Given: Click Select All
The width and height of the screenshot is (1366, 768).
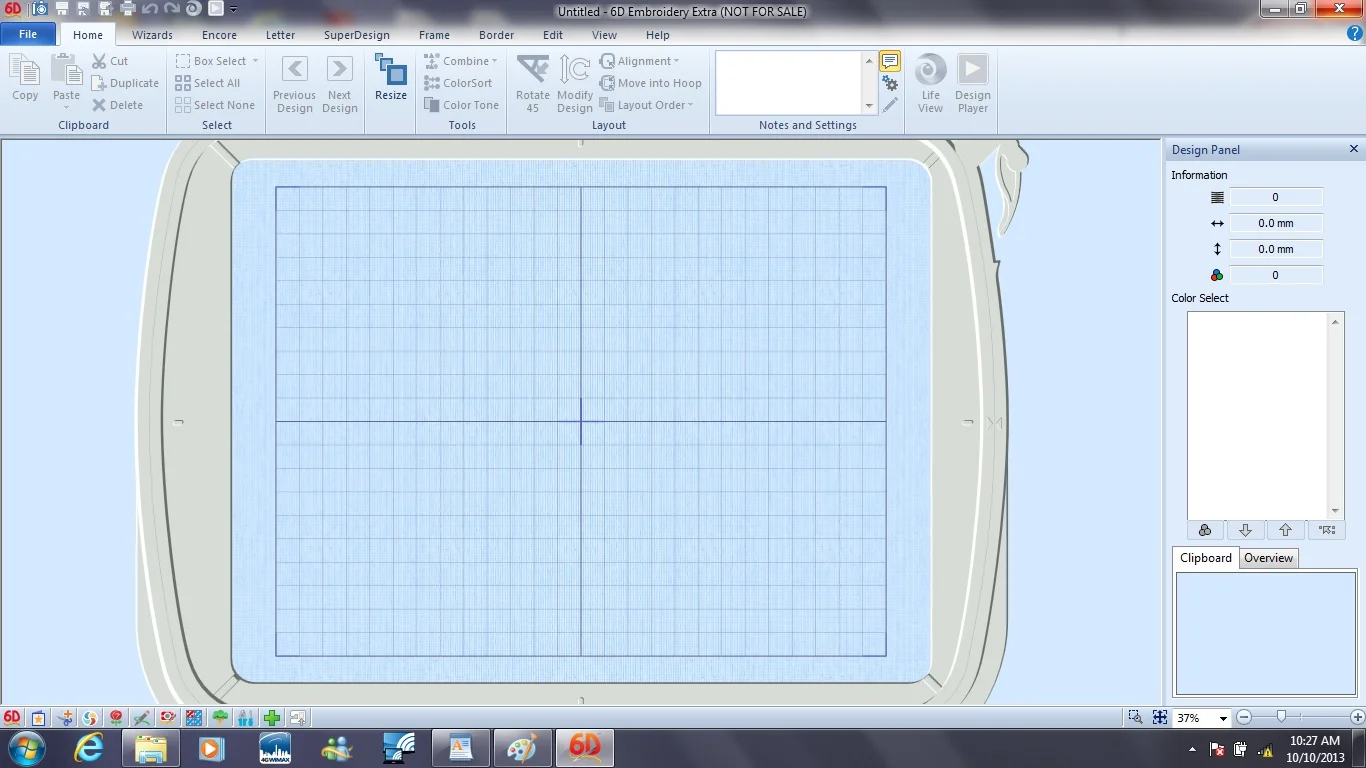Looking at the screenshot, I should point(208,83).
